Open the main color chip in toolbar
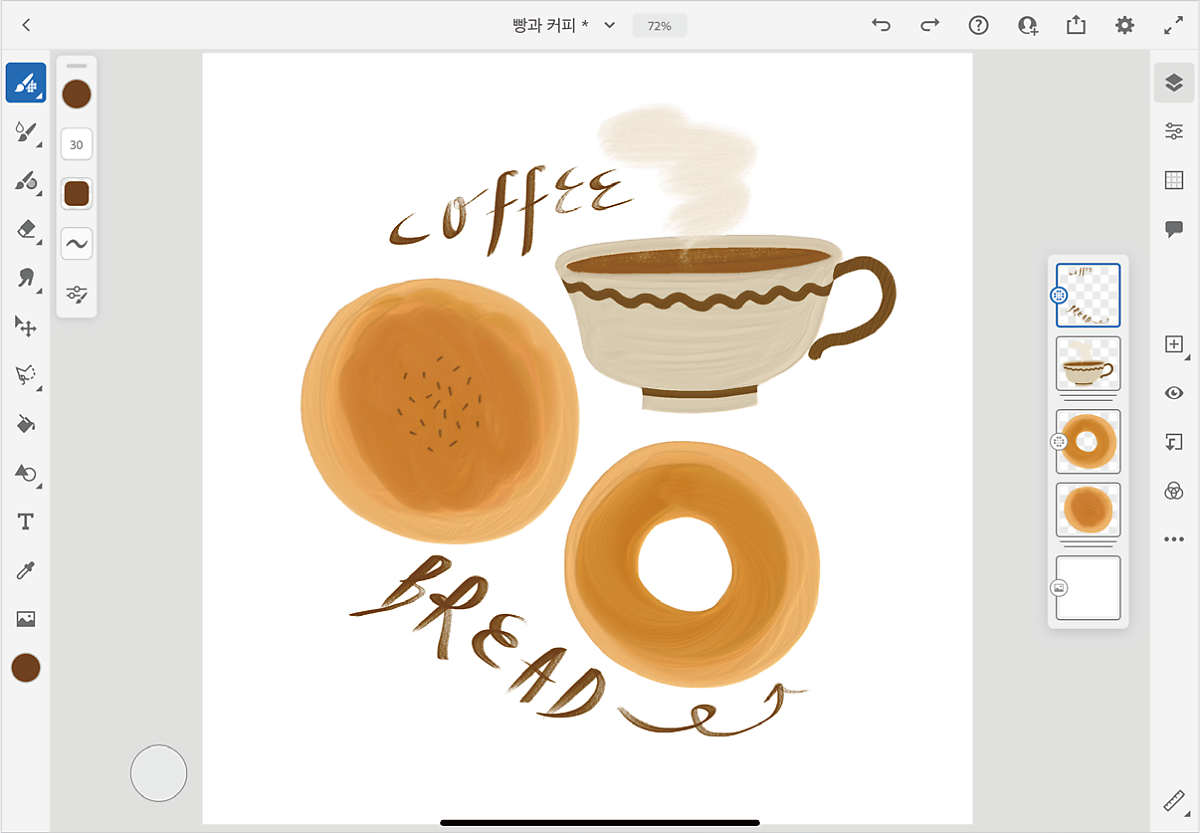 26,668
